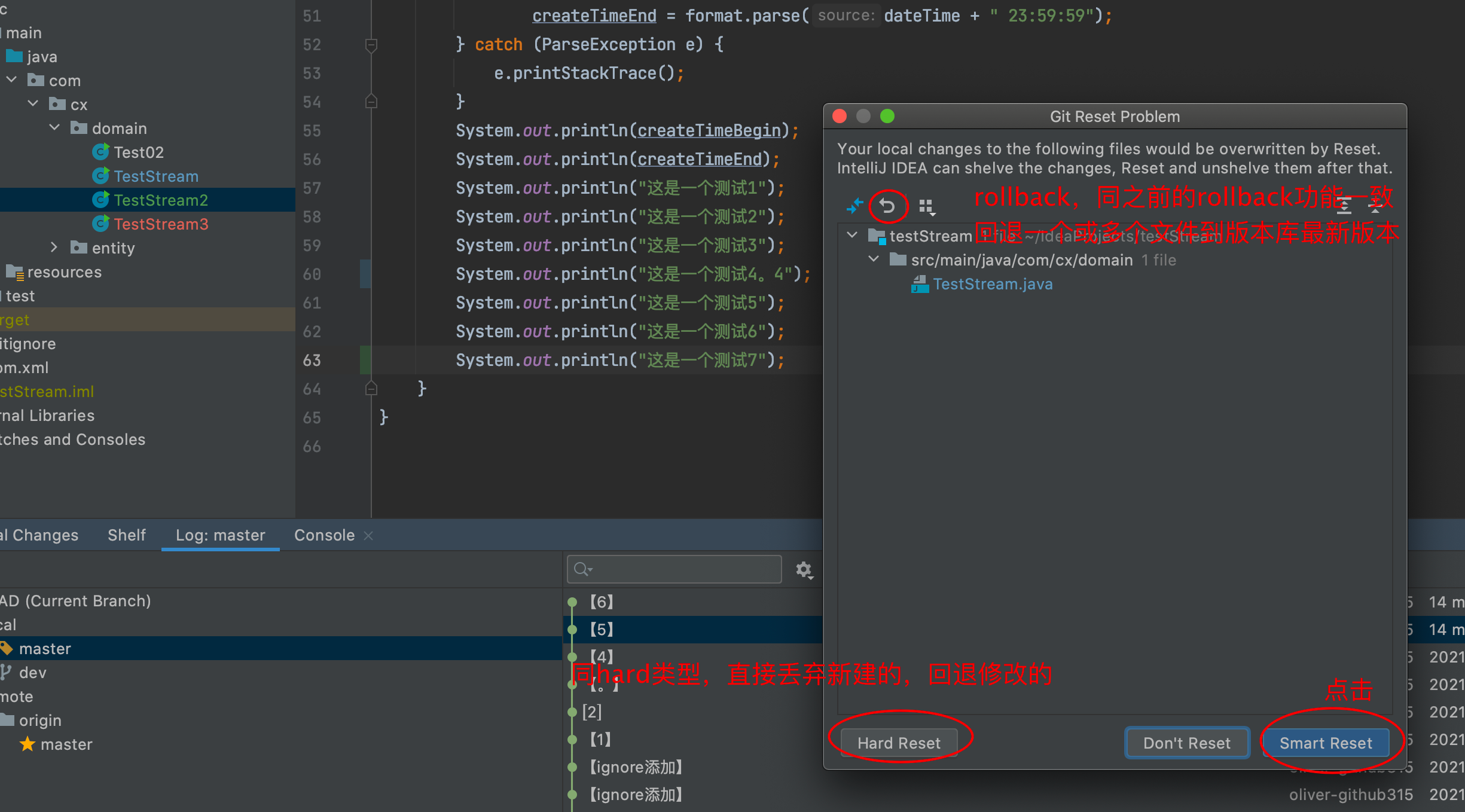Open the Git log settings gear icon

(x=804, y=569)
